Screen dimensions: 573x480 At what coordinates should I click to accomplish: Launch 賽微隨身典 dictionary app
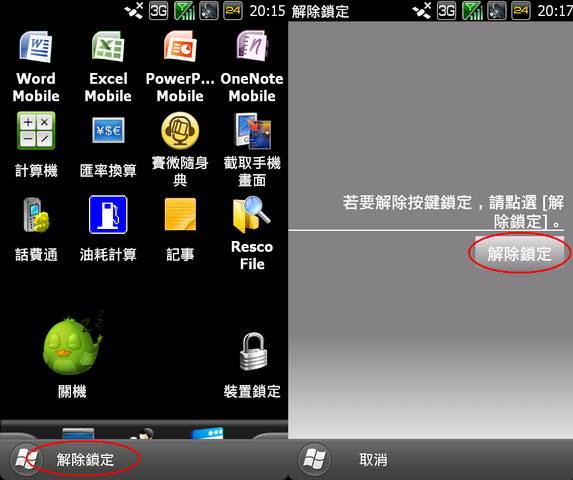pyautogui.click(x=180, y=149)
